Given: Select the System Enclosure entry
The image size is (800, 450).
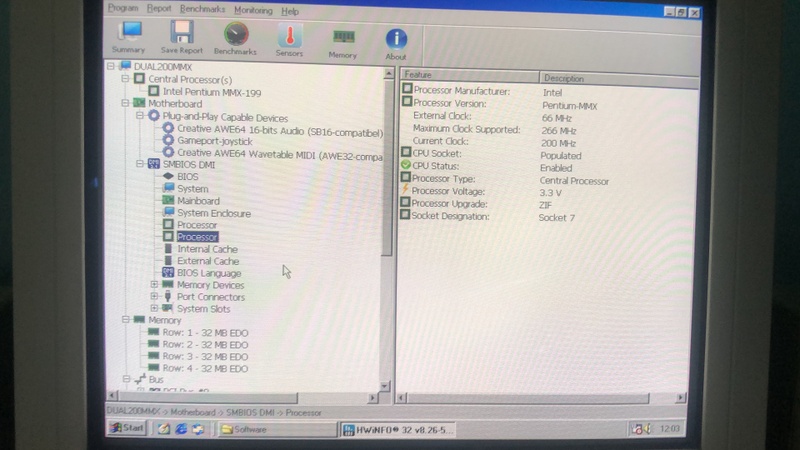Looking at the screenshot, I should [214, 213].
